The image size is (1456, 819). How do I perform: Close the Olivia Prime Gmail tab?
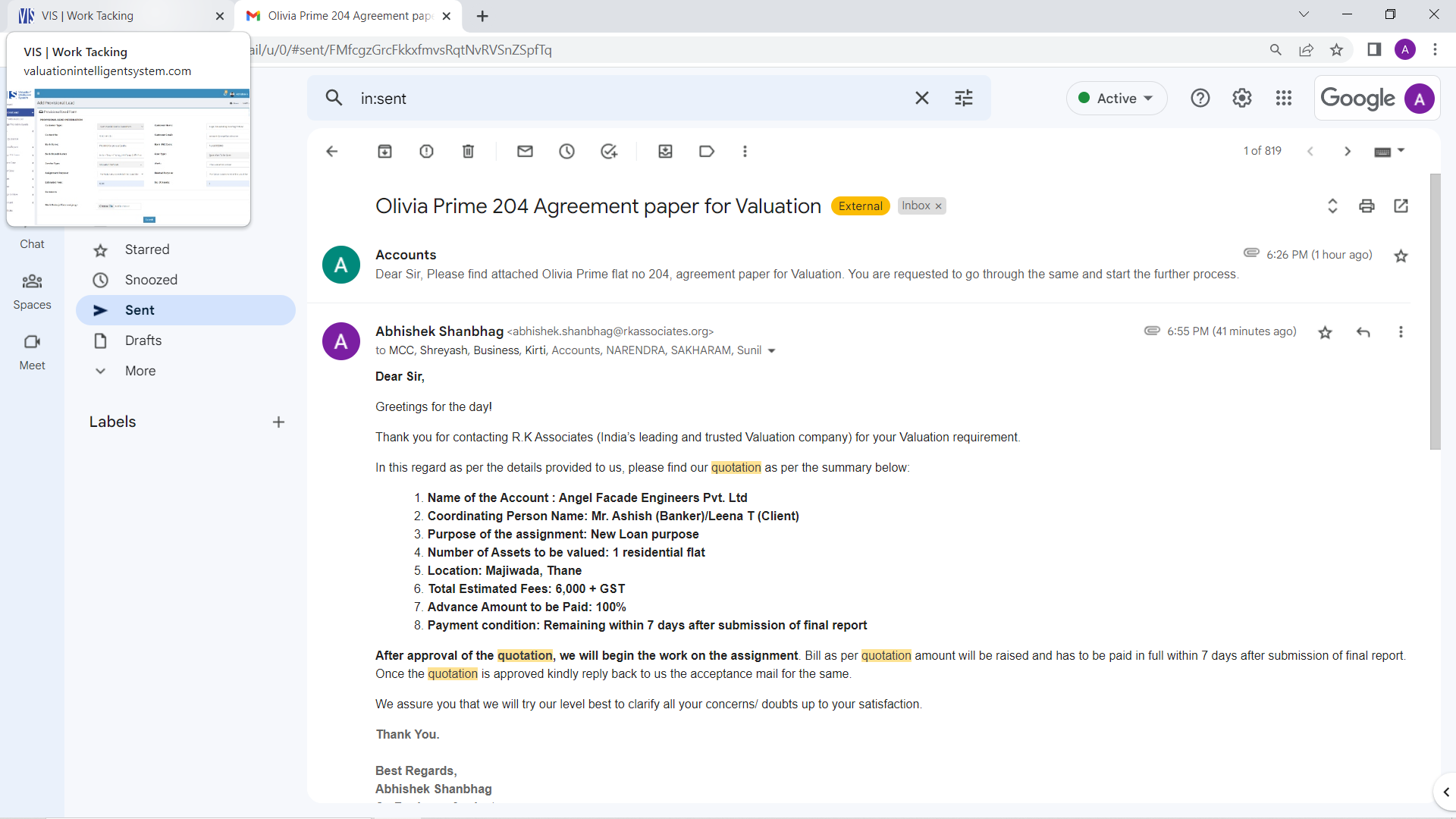pos(447,16)
